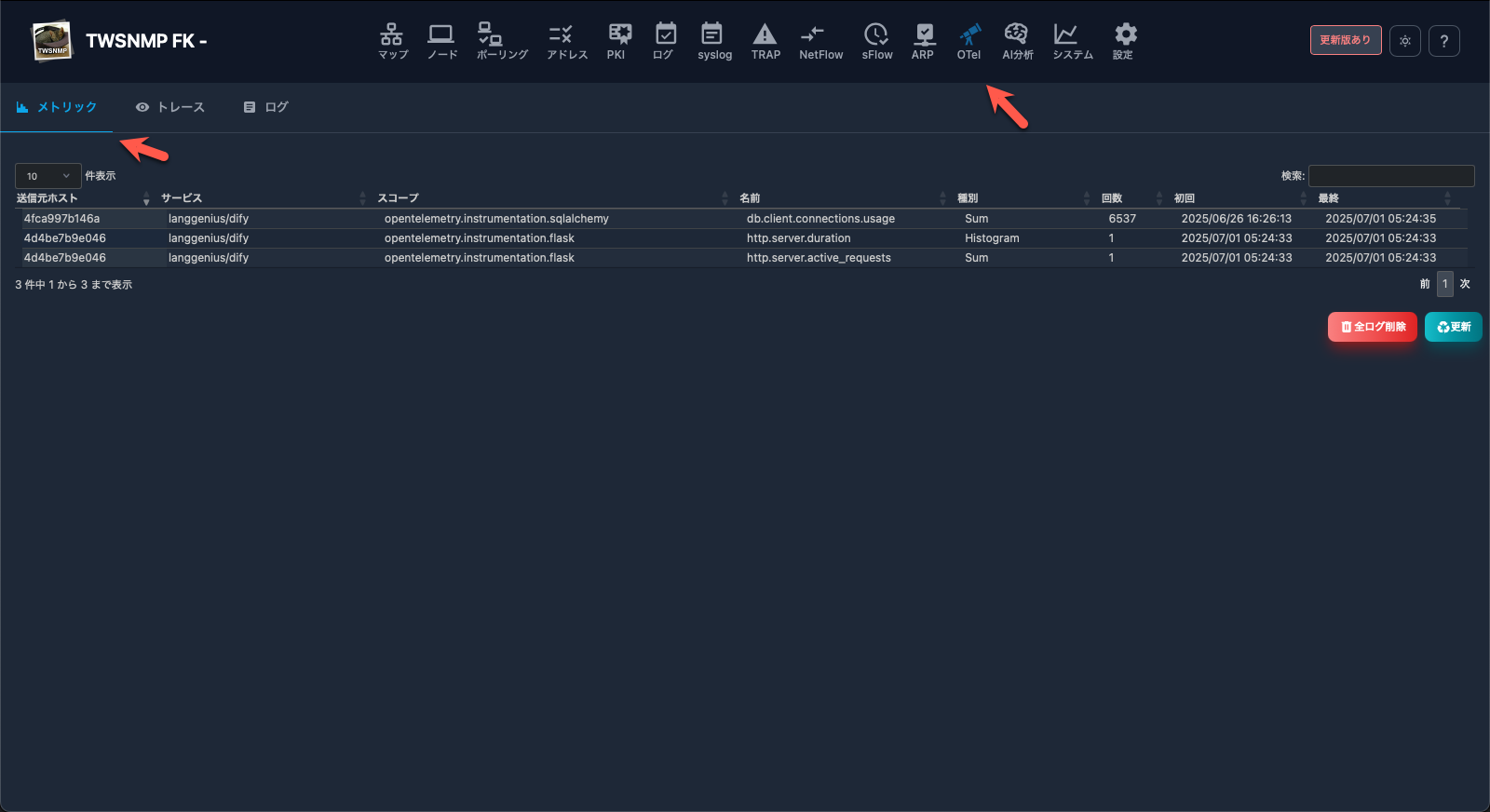Image resolution: width=1490 pixels, height=812 pixels.
Task: Click the 検索 search input field
Action: pos(1391,176)
